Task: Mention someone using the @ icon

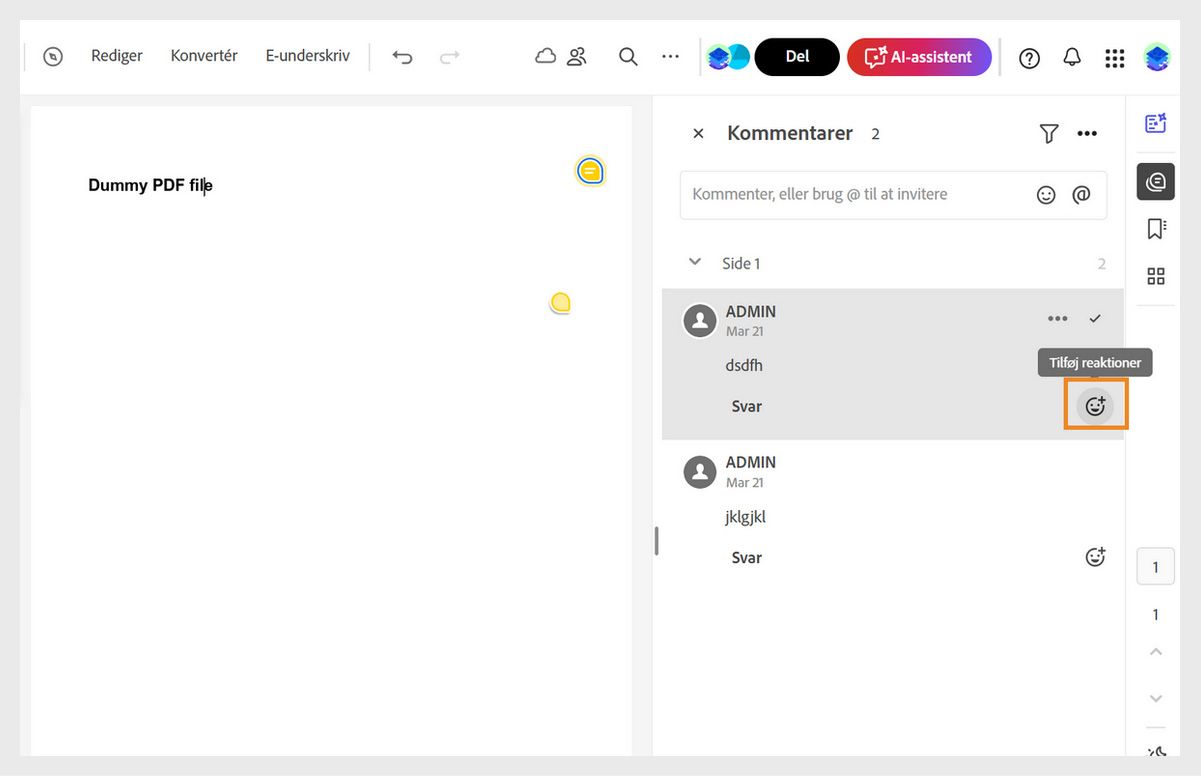Action: click(x=1081, y=194)
